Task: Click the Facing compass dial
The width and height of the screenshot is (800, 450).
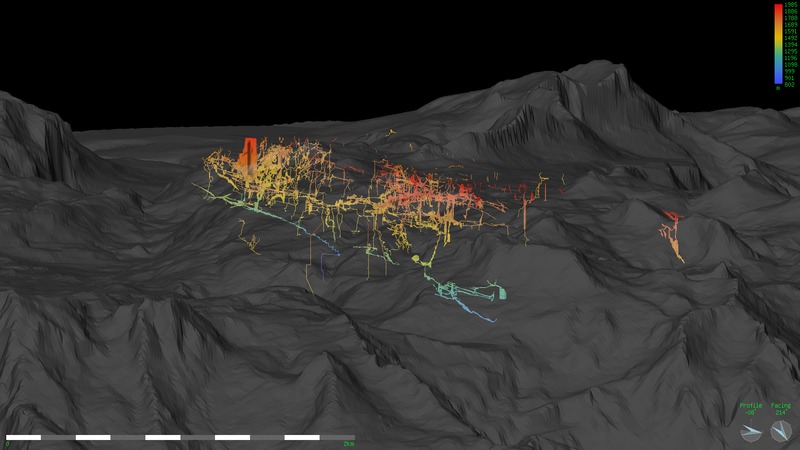Action: click(x=781, y=431)
